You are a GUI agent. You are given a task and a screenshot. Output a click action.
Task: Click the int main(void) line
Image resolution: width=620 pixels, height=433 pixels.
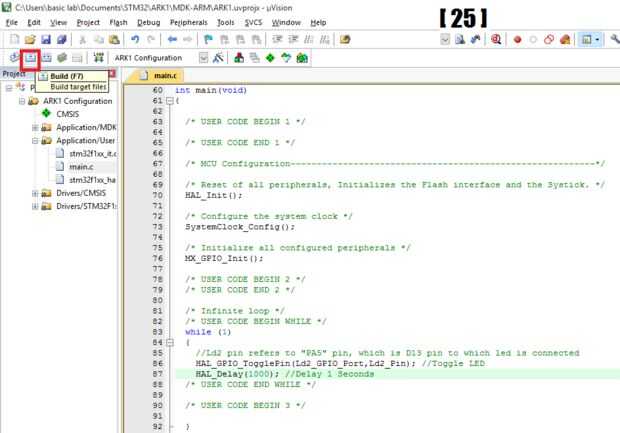coord(211,90)
